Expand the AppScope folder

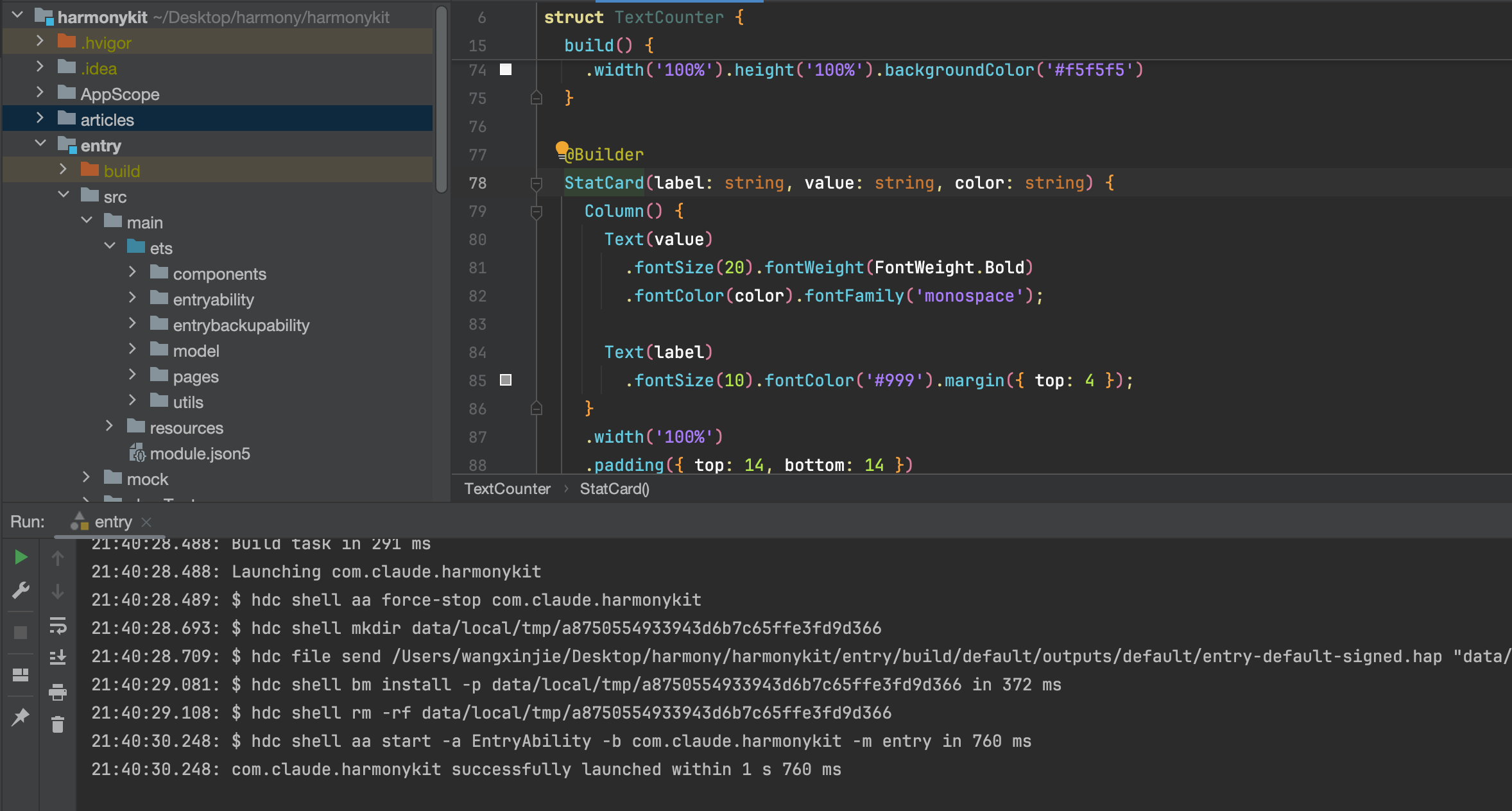click(x=40, y=92)
